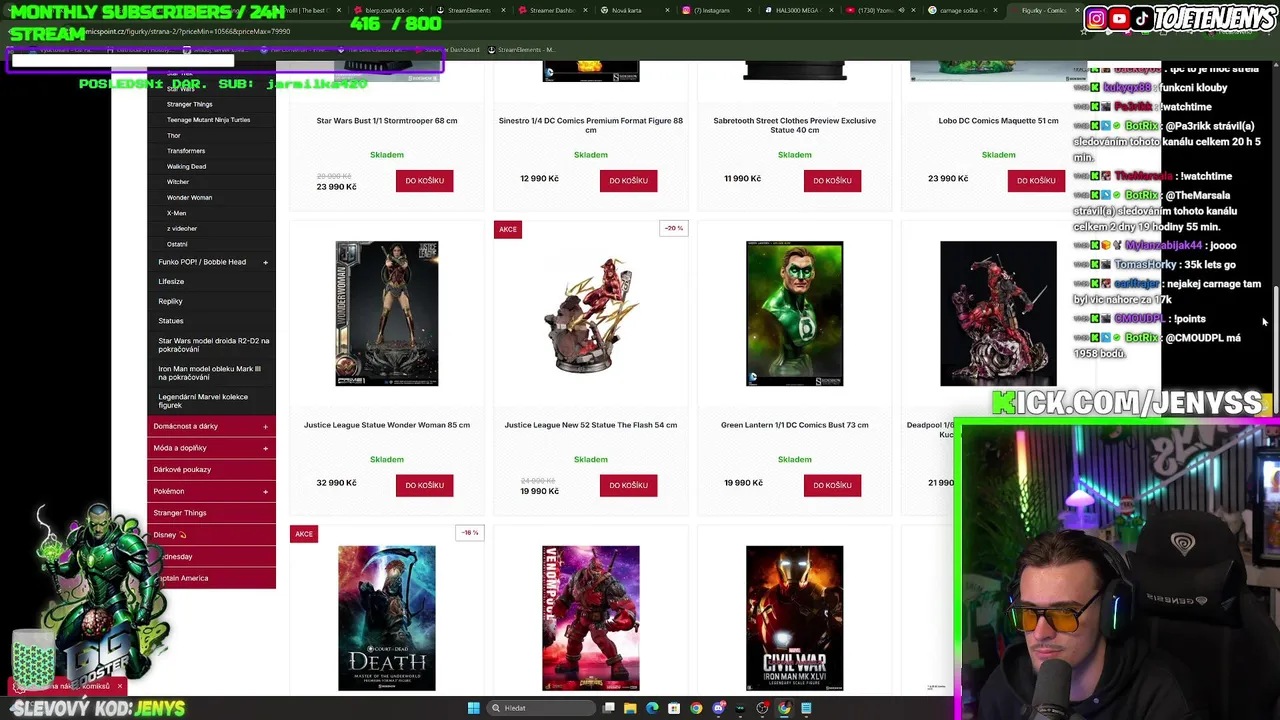Open the Venompool figure image

coord(591,618)
